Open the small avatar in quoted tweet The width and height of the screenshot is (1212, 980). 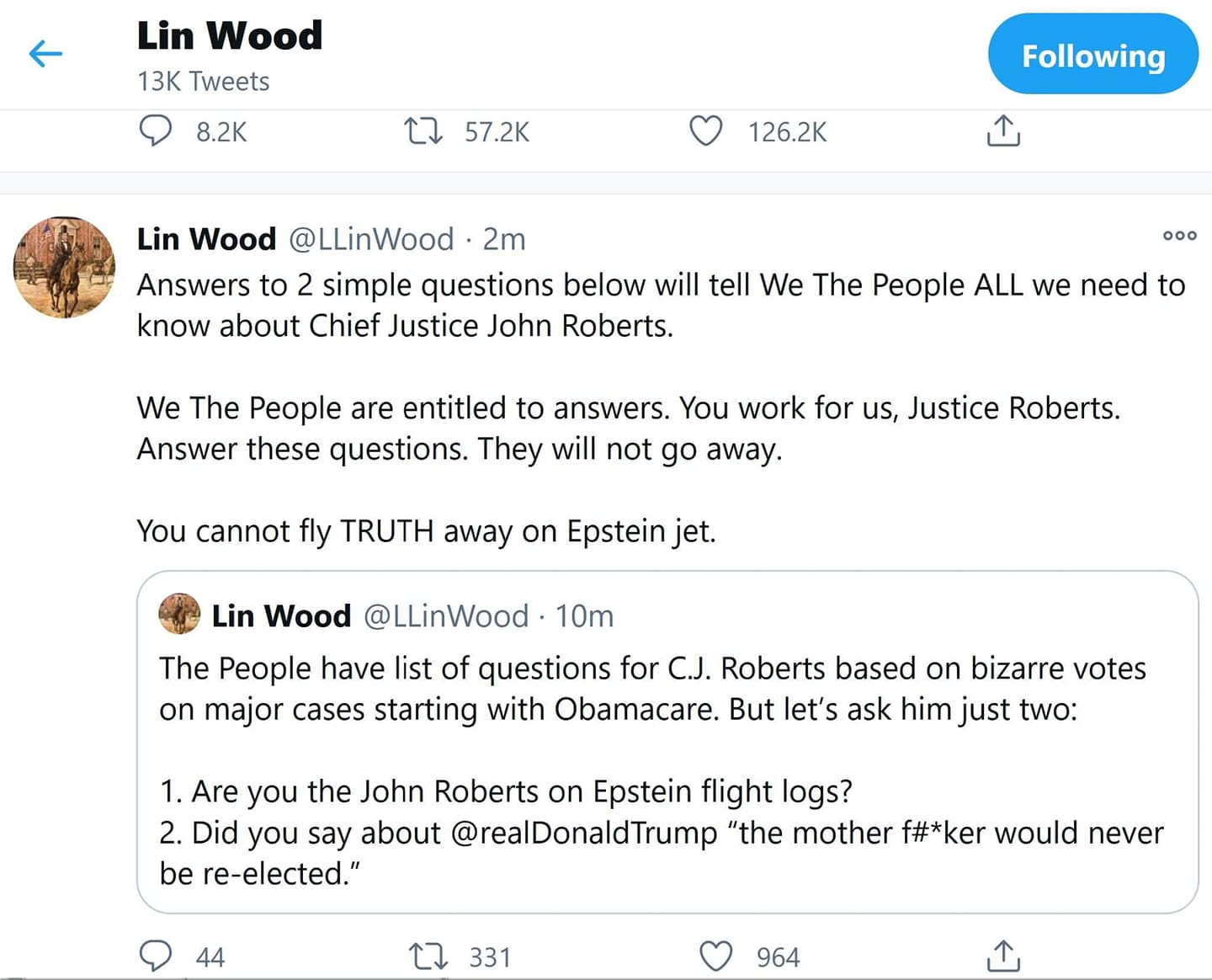pyautogui.click(x=179, y=614)
